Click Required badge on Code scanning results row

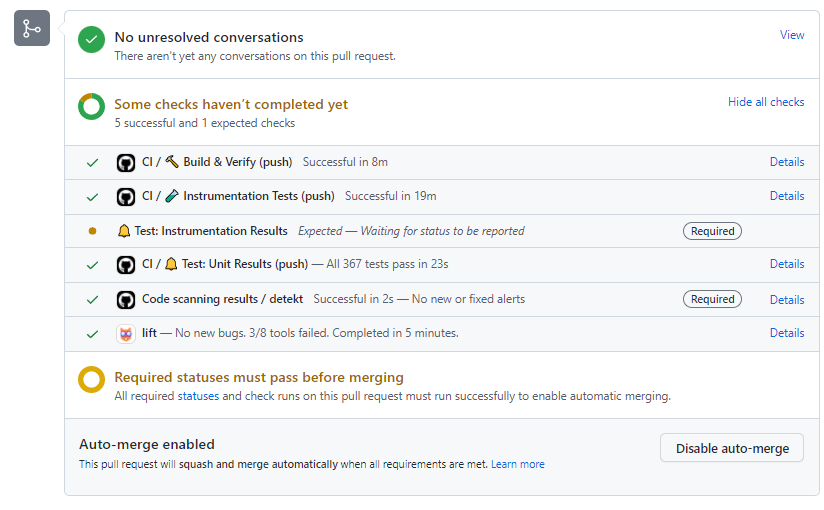712,299
